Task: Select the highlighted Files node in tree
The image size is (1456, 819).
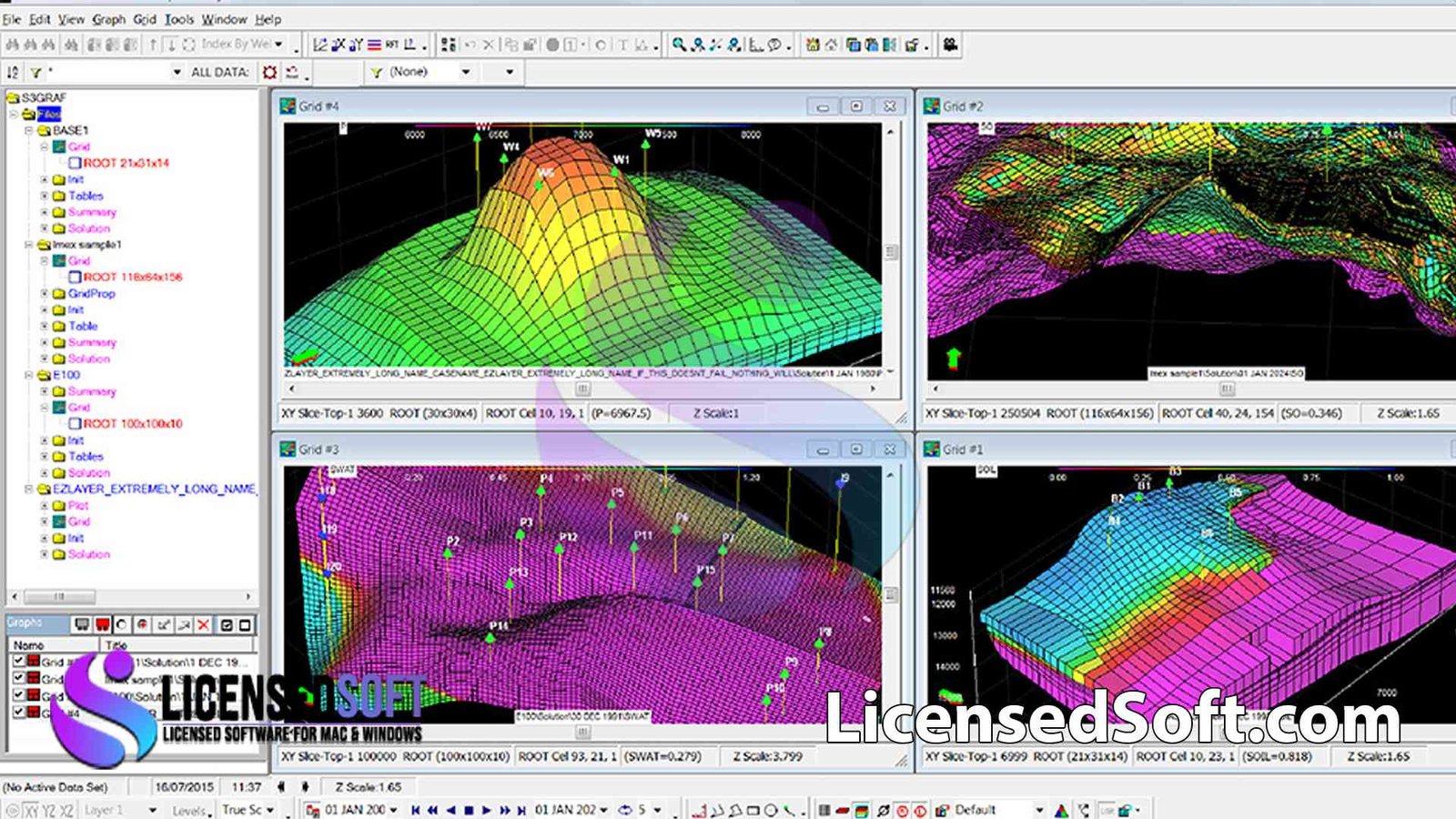Action: tap(49, 114)
